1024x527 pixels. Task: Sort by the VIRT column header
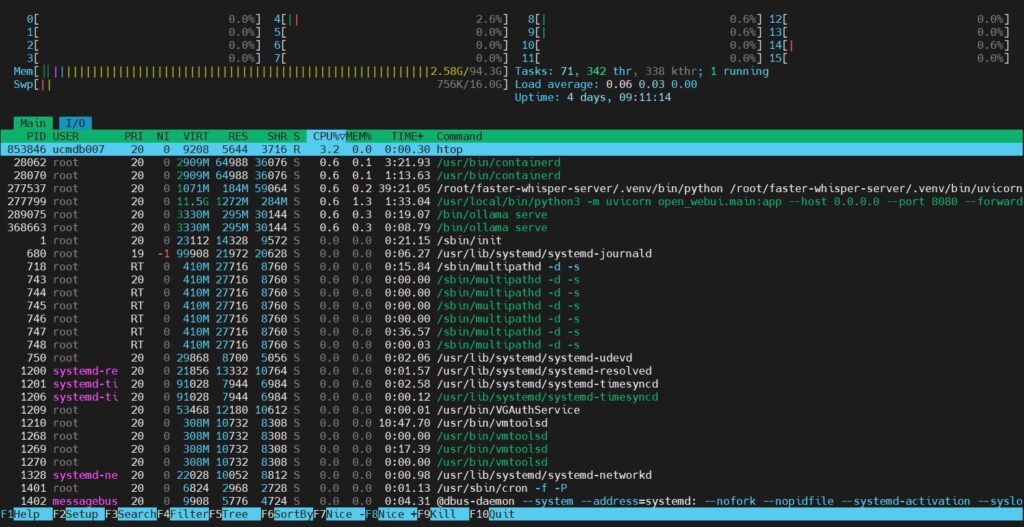[x=196, y=136]
